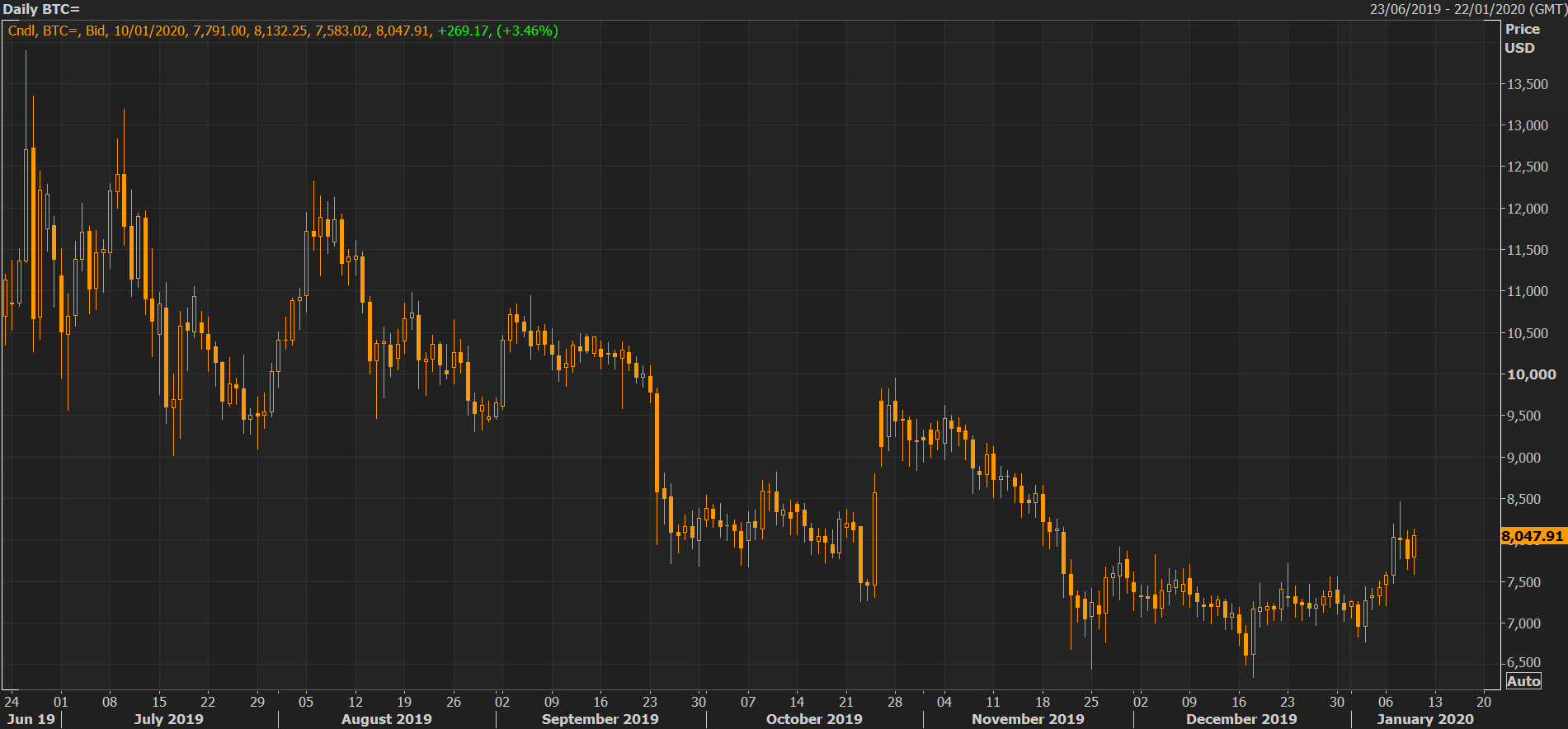
Task: Click the 12,000 price axis label
Action: pyautogui.click(x=1528, y=209)
